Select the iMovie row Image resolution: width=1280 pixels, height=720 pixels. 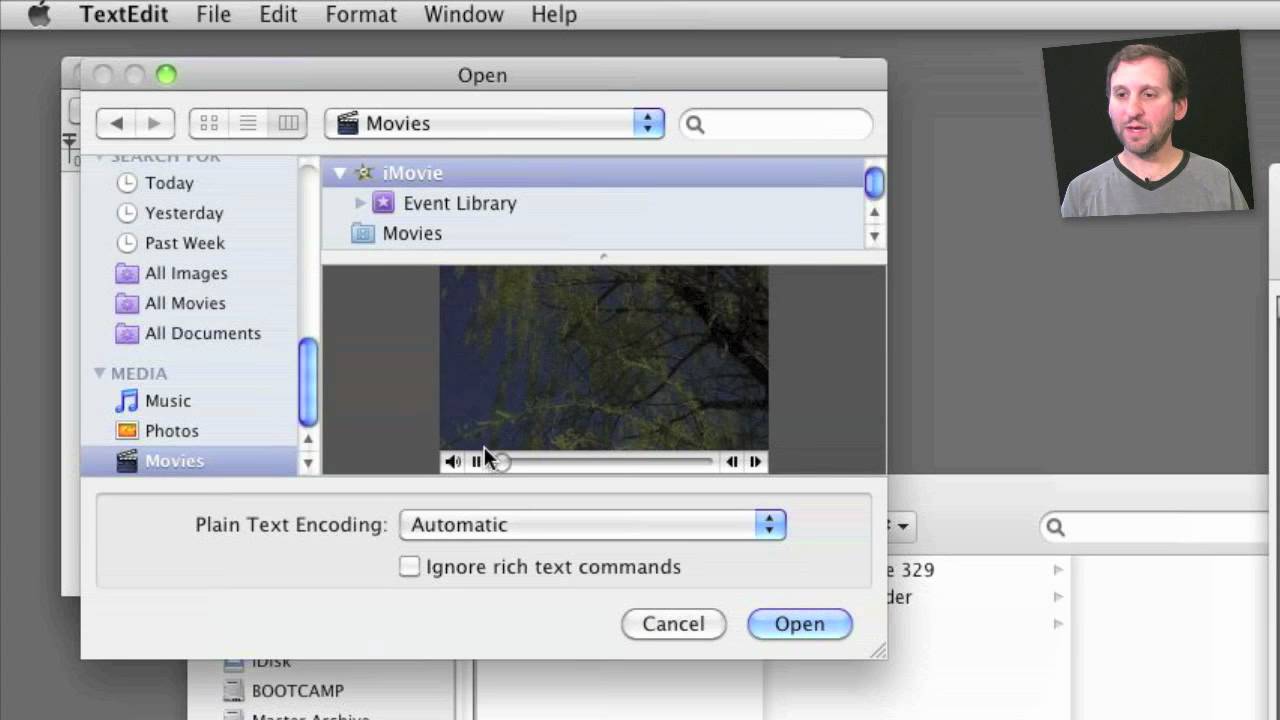pos(593,173)
